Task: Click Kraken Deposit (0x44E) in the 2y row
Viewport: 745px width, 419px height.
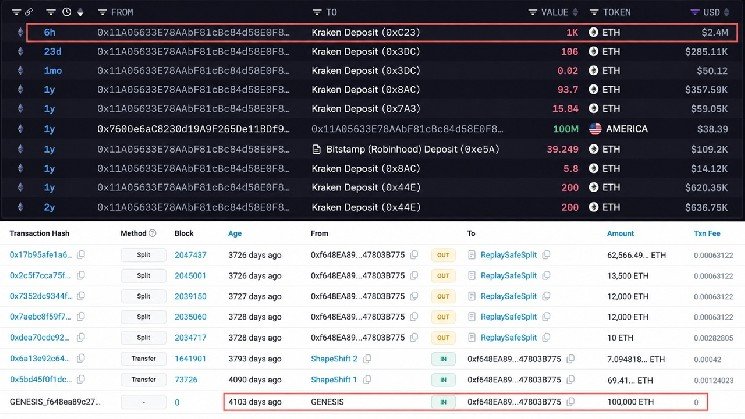Action: pyautogui.click(x=366, y=207)
